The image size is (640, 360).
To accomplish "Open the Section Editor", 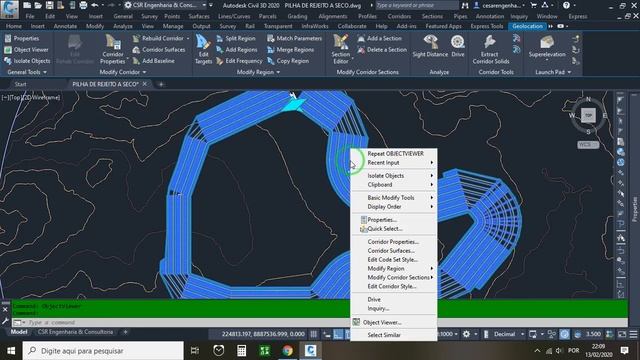I will pos(341,50).
